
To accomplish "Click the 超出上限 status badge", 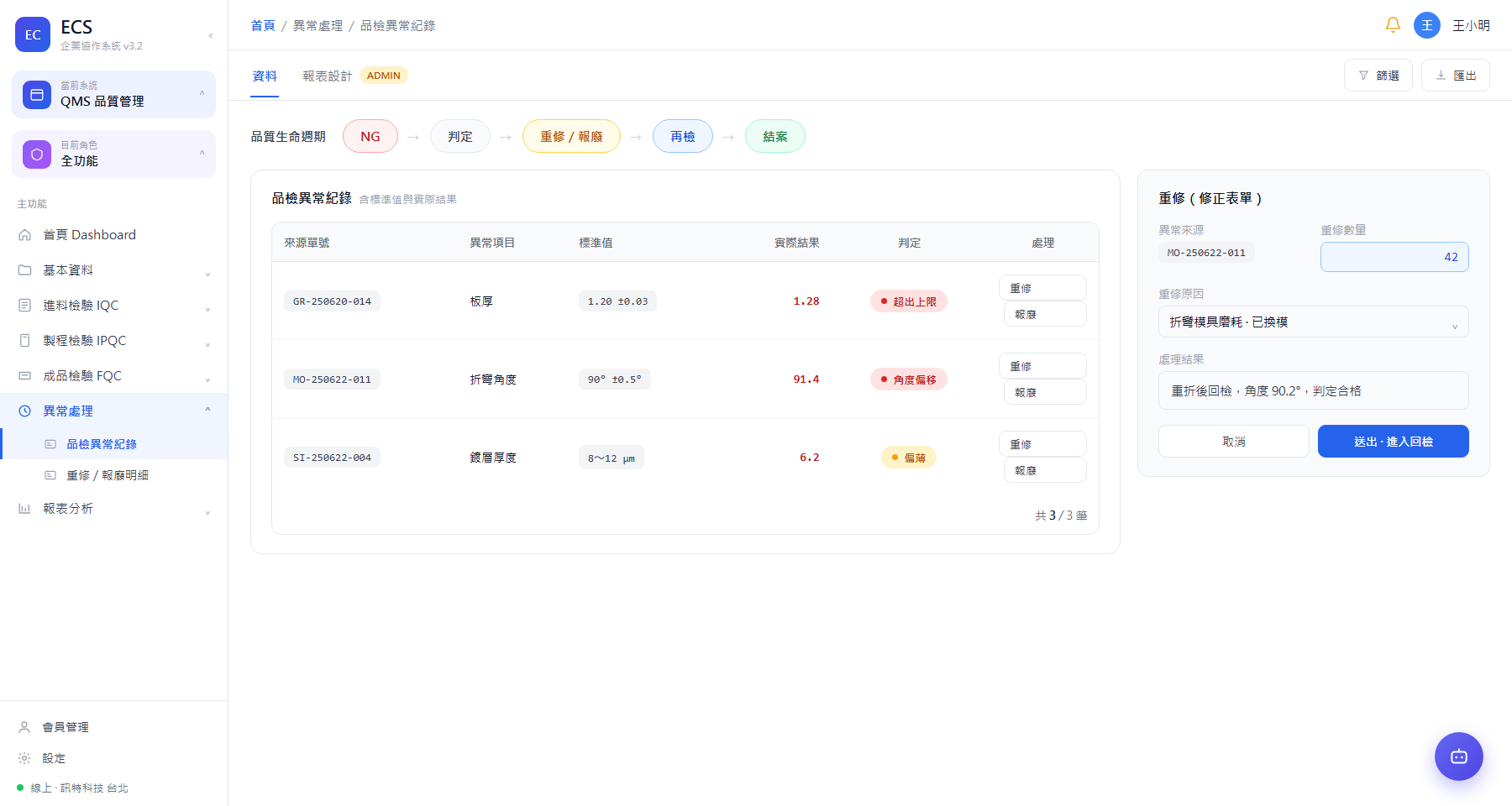I will click(909, 301).
